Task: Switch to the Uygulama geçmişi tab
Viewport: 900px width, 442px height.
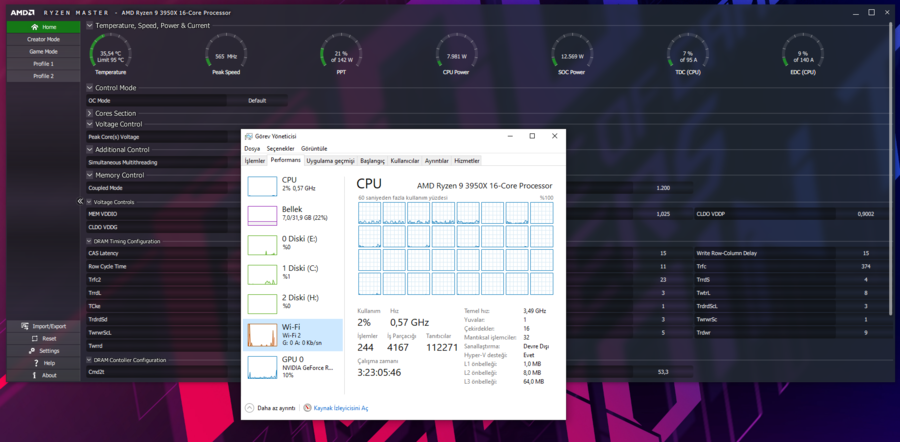Action: coord(331,161)
